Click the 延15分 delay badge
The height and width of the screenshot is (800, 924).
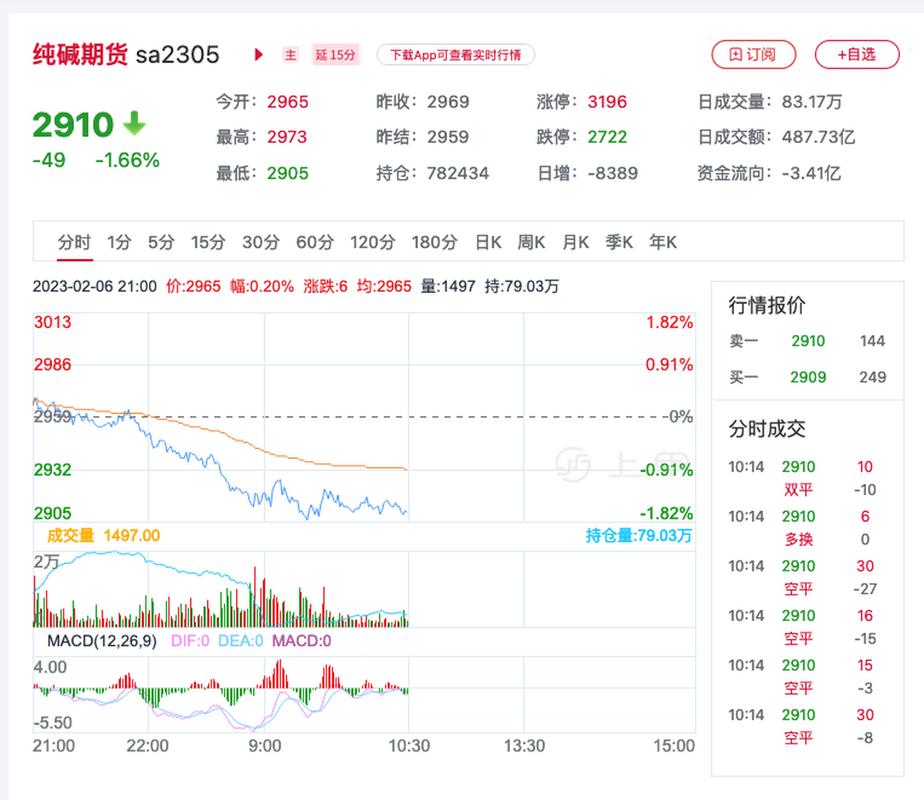(x=335, y=55)
